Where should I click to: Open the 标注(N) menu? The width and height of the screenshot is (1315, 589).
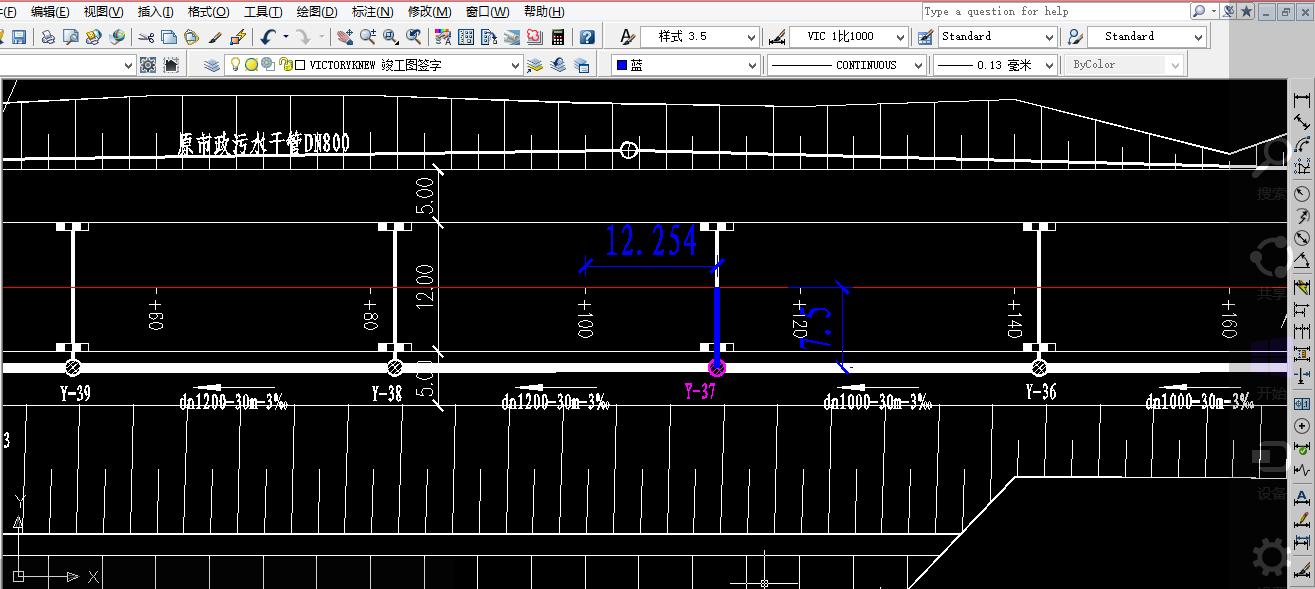[x=372, y=12]
